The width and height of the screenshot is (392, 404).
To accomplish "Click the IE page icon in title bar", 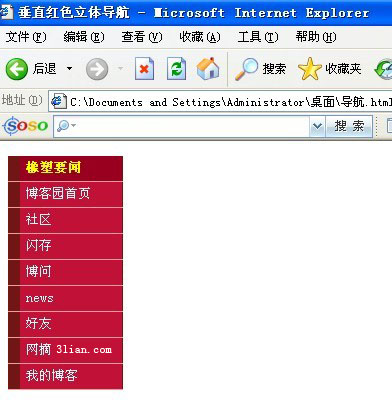I will click(6, 13).
